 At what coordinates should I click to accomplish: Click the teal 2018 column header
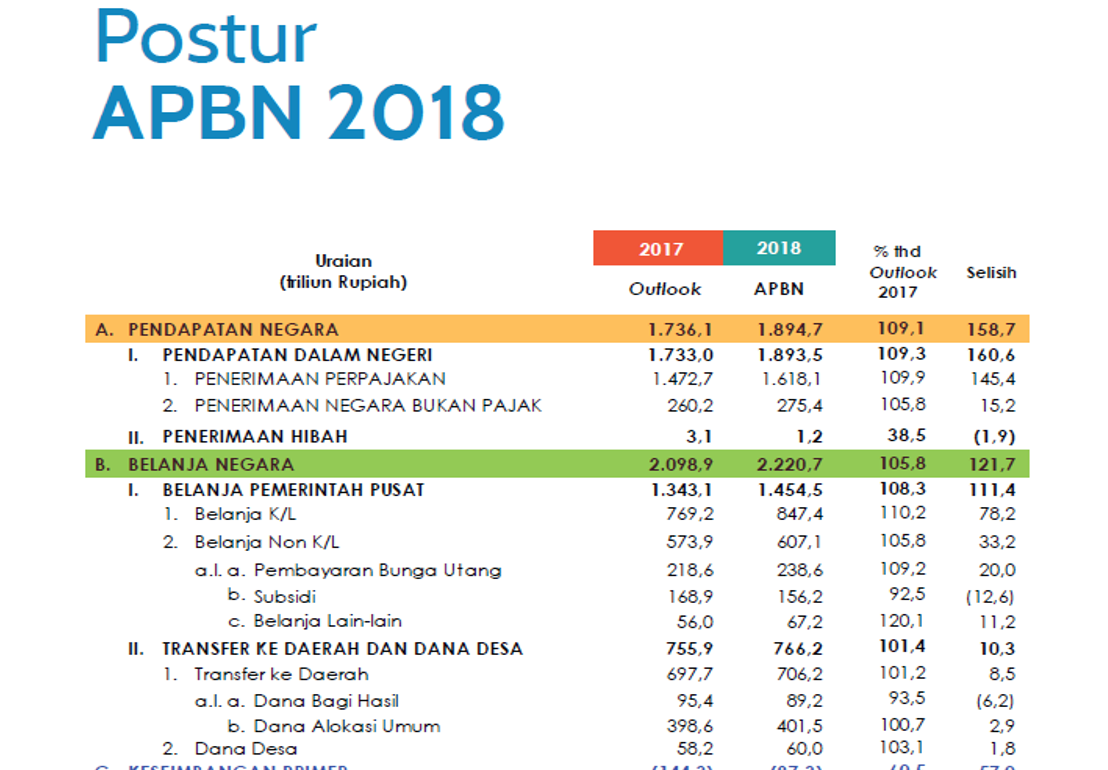(779, 248)
